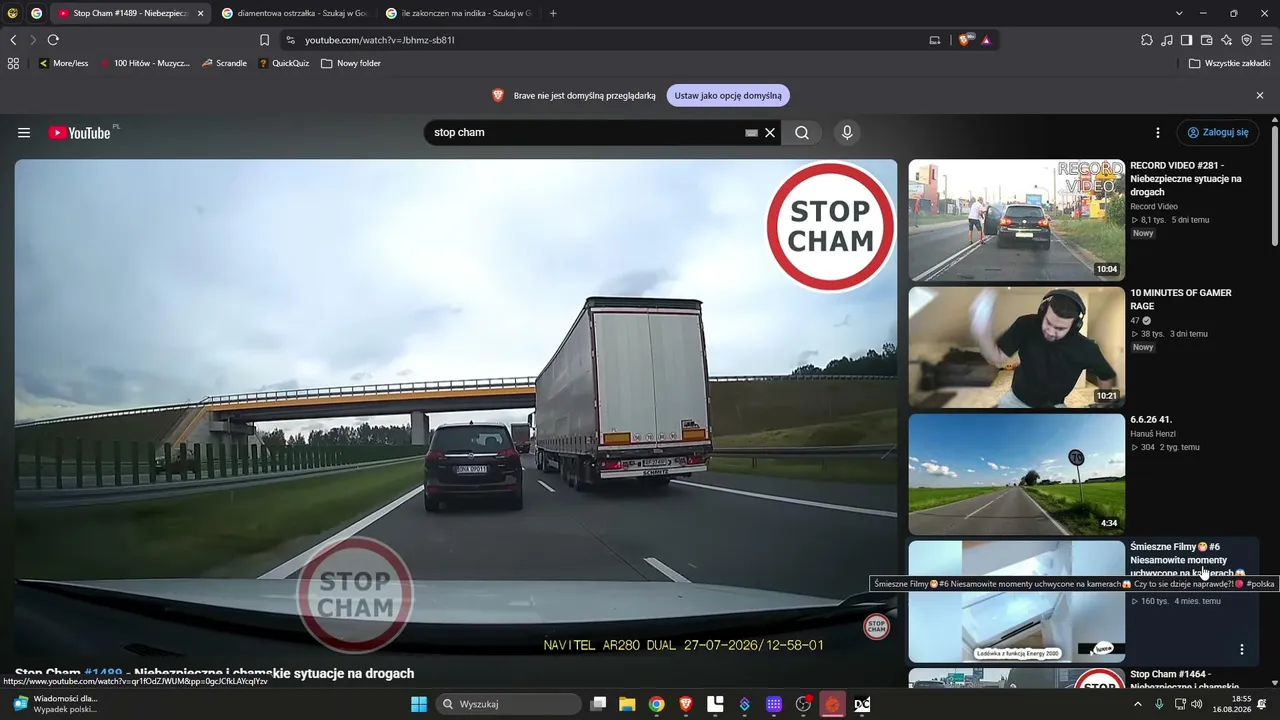This screenshot has width=1280, height=720.
Task: Open the Nowy folder bookmarks folder
Action: pos(351,63)
